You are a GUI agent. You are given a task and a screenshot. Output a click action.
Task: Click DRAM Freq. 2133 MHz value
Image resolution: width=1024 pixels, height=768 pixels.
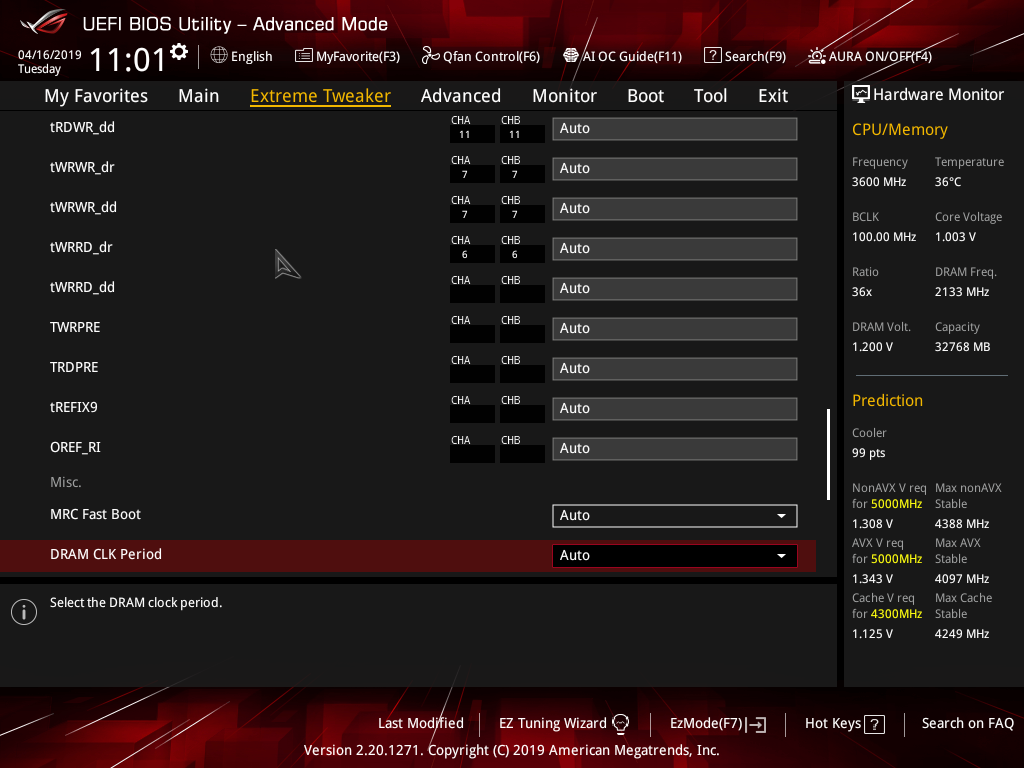pyautogui.click(x=961, y=292)
